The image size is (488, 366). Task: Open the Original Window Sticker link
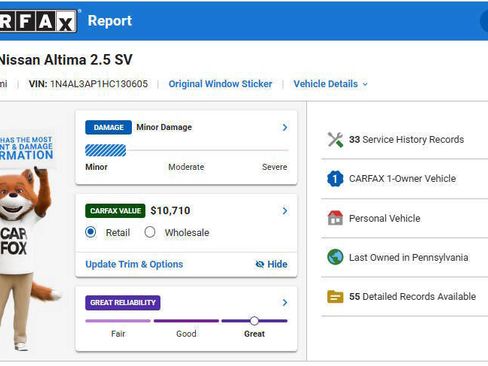click(220, 84)
